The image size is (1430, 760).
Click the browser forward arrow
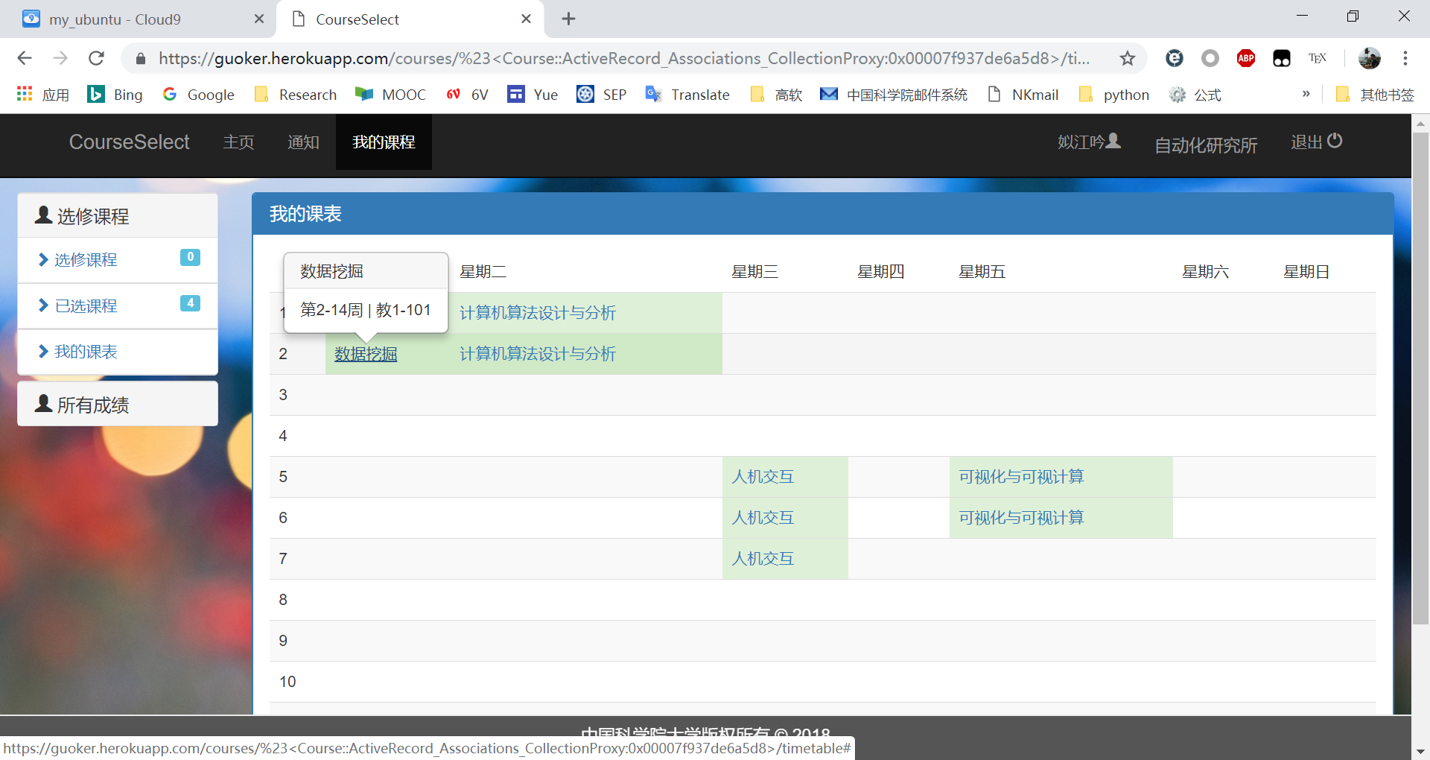tap(60, 58)
